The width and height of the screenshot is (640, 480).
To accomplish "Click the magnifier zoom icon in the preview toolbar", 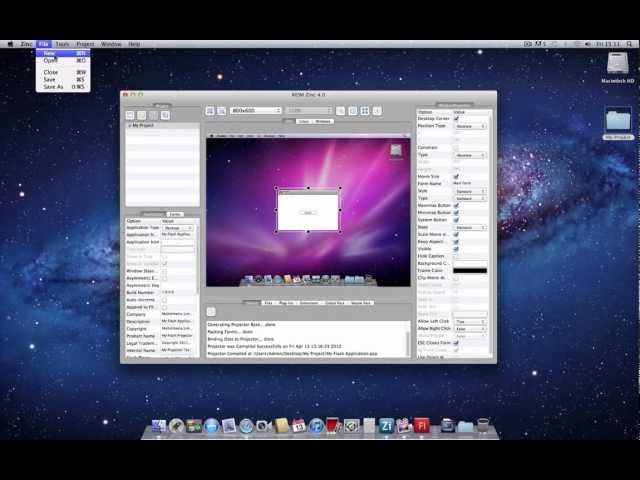I will pyautogui.click(x=340, y=111).
